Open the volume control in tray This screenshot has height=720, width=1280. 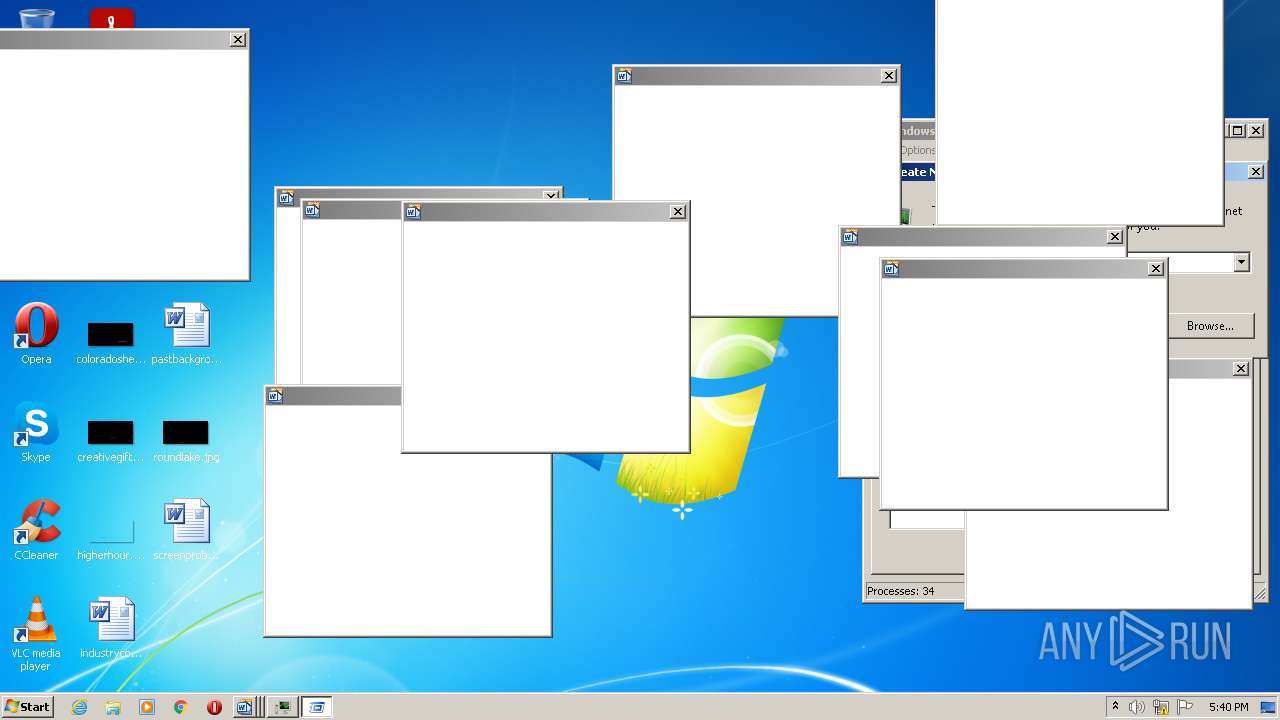[1137, 707]
